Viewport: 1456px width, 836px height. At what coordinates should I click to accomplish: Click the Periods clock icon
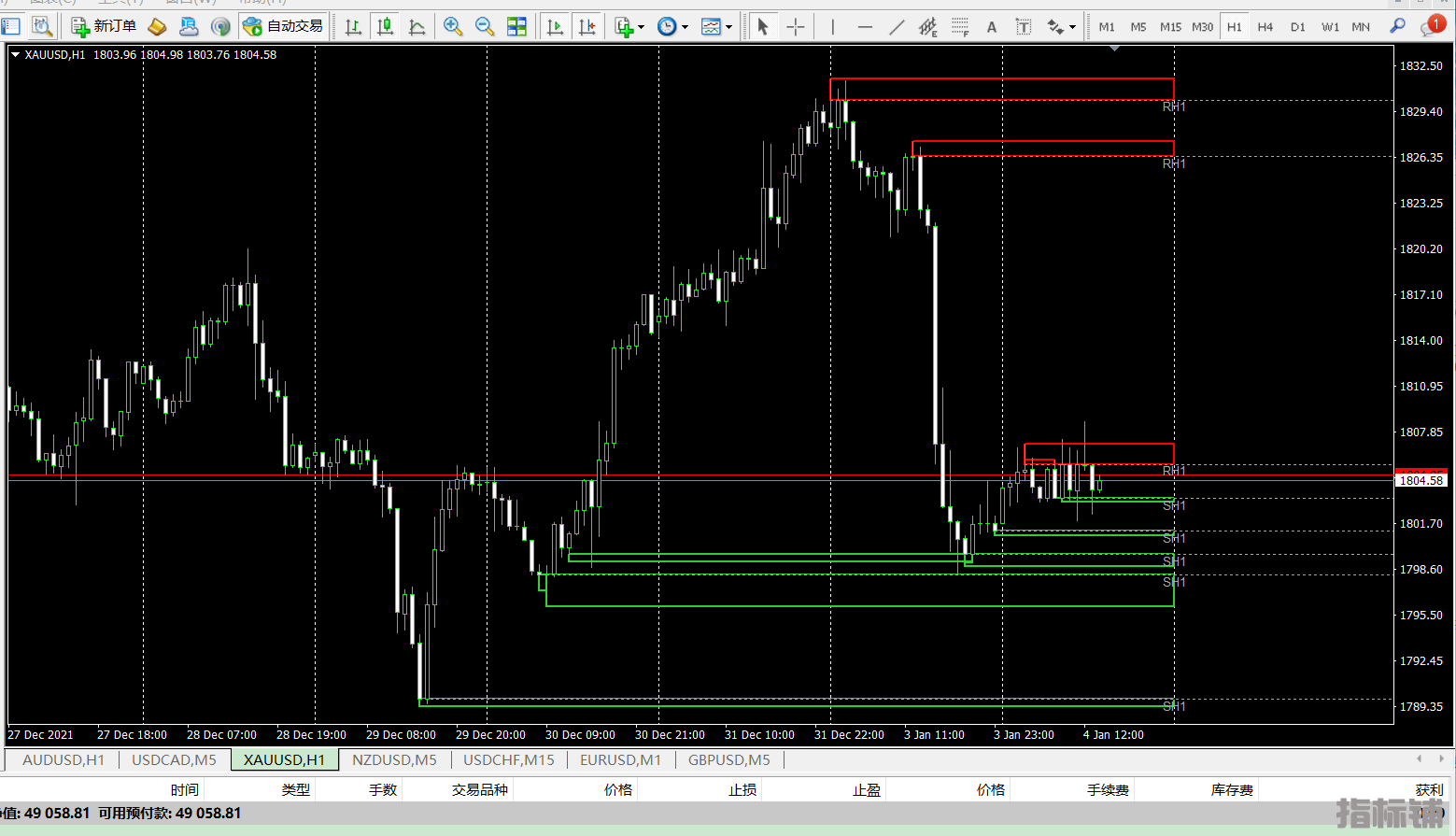[x=667, y=26]
